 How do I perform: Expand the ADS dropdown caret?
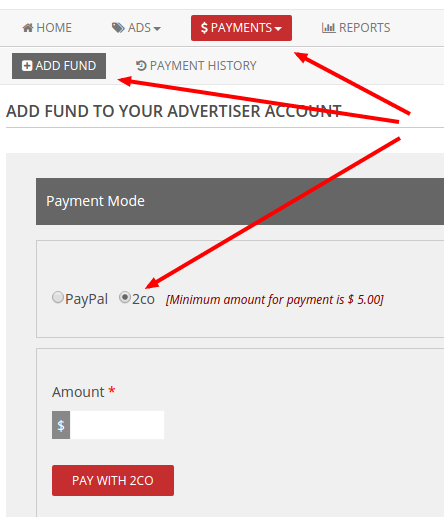157,29
